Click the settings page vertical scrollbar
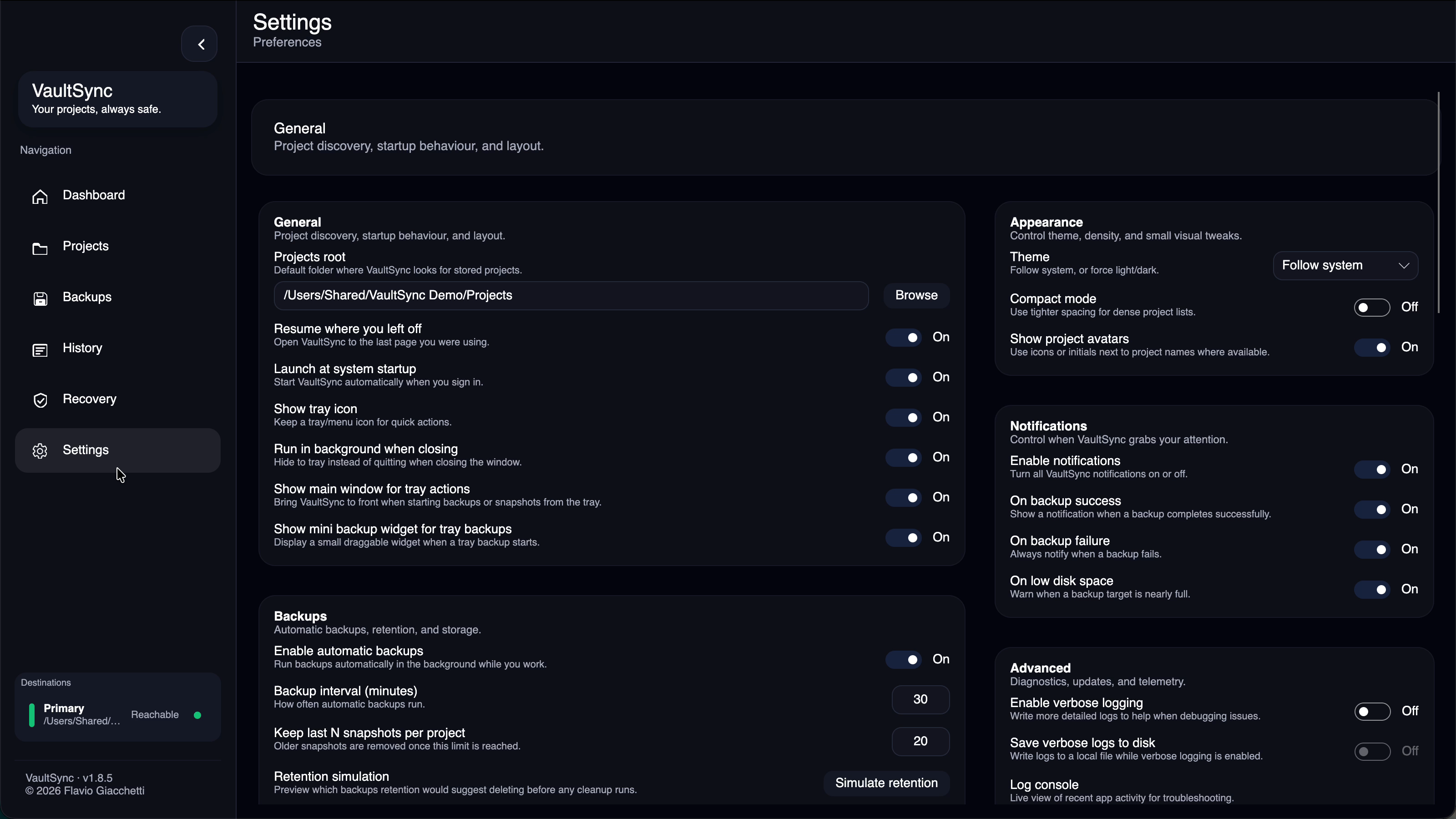 pyautogui.click(x=1438, y=202)
